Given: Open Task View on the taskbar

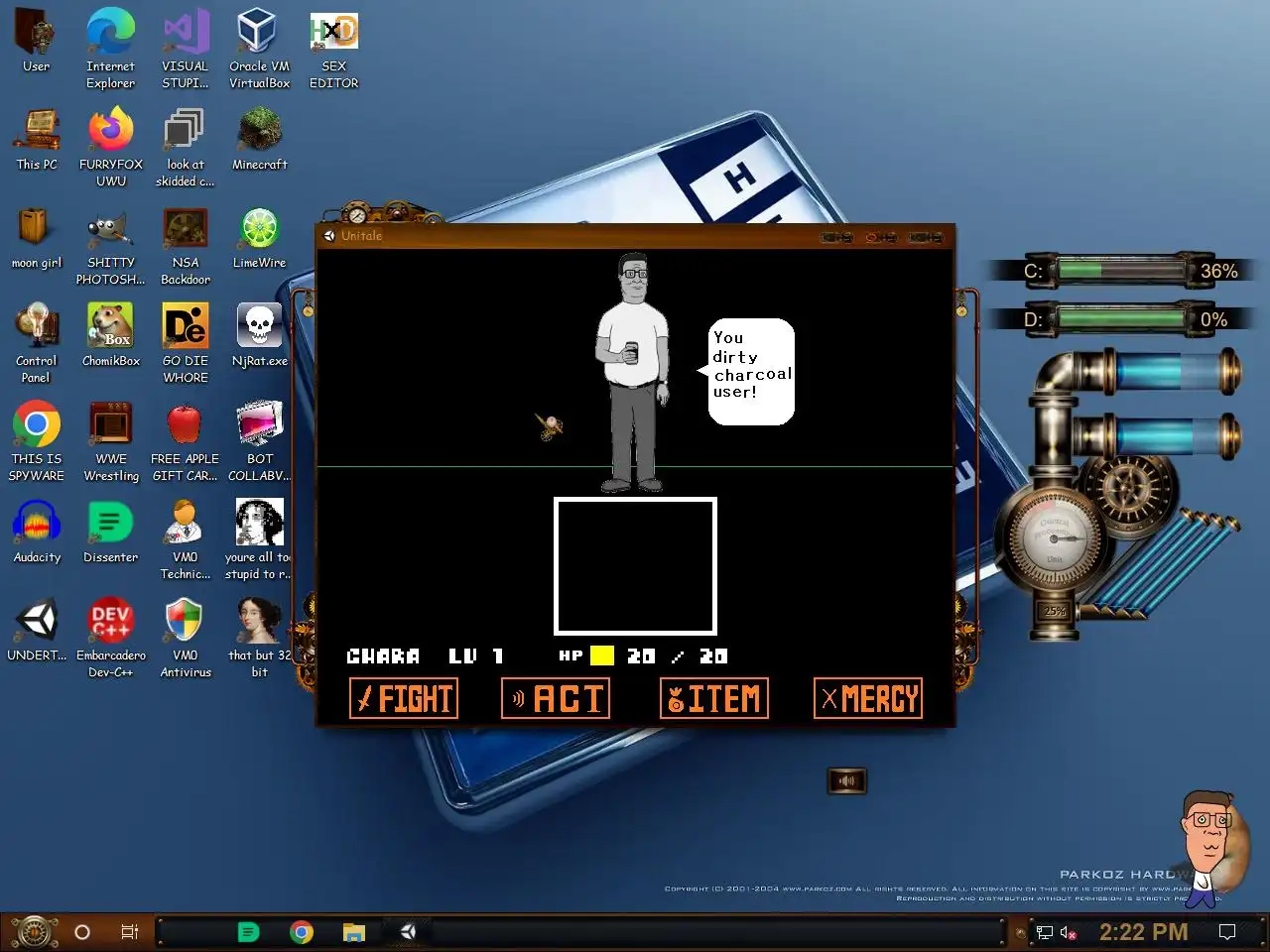Looking at the screenshot, I should (x=130, y=932).
